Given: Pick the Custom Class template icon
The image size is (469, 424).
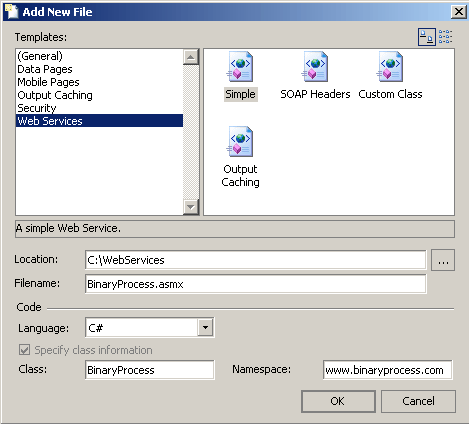Looking at the screenshot, I should click(390, 67).
